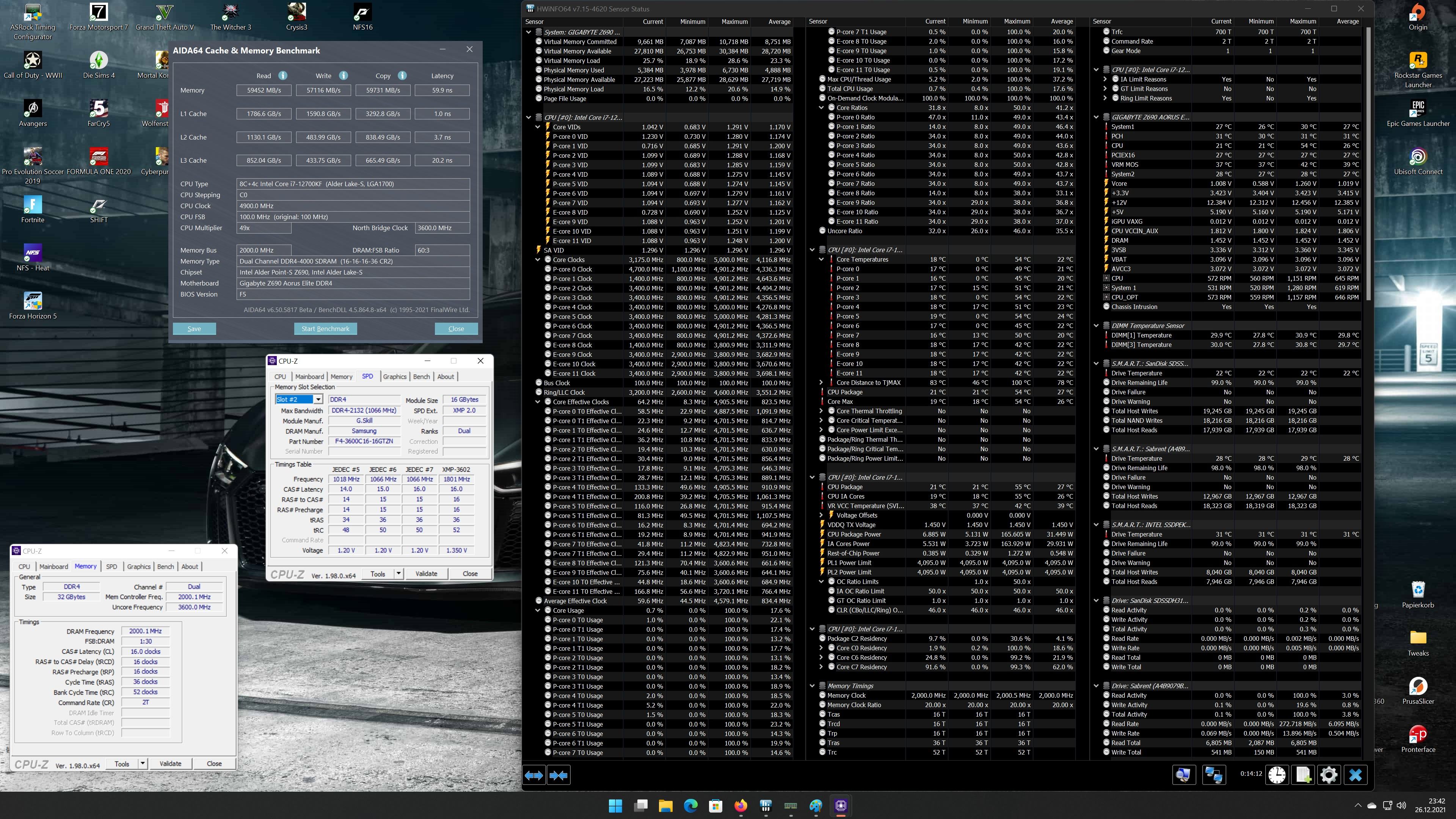Expand Core Distance to TjMAX node
The height and width of the screenshot is (819, 1456).
click(821, 383)
